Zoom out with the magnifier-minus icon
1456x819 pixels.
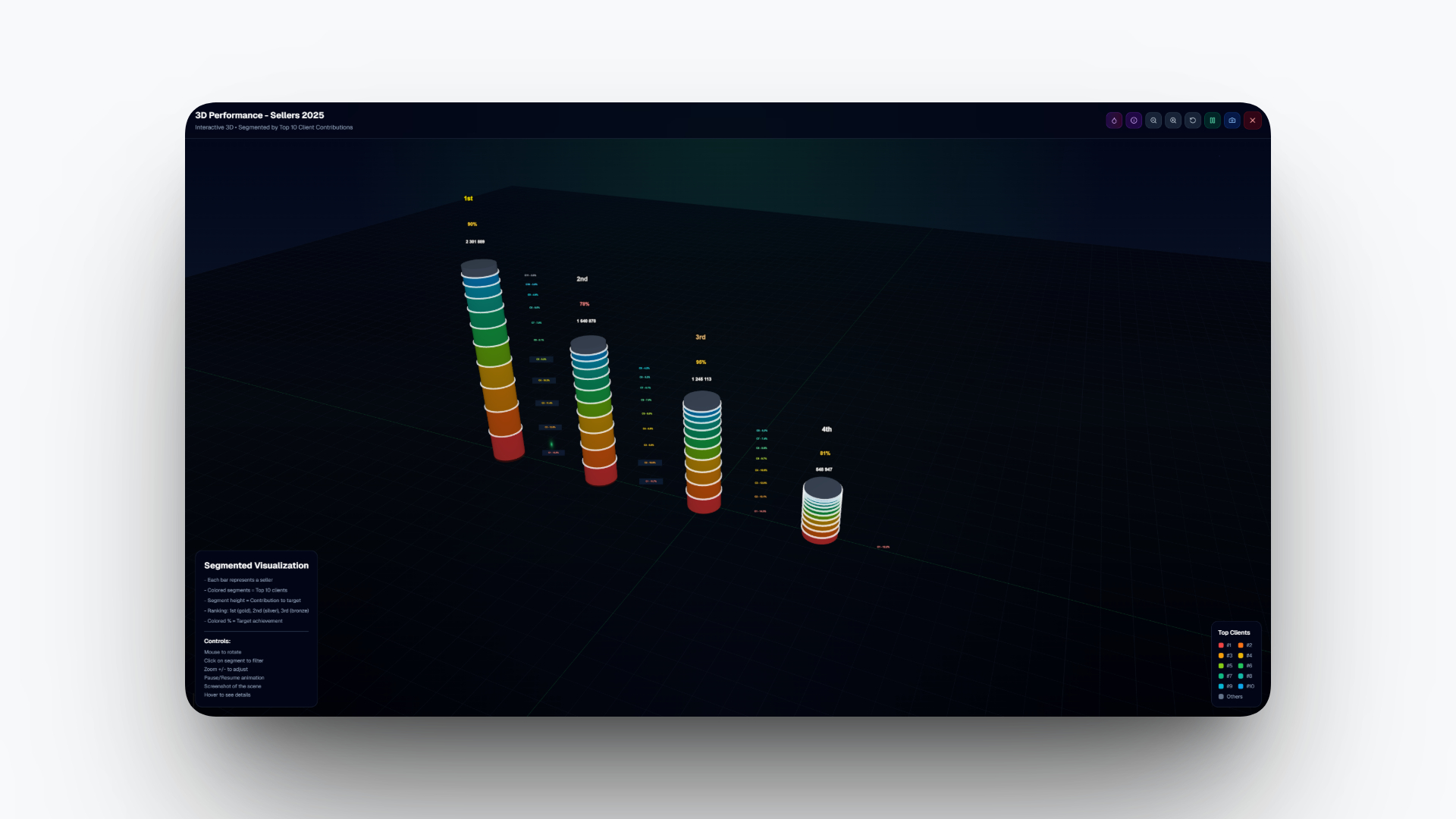[1153, 121]
